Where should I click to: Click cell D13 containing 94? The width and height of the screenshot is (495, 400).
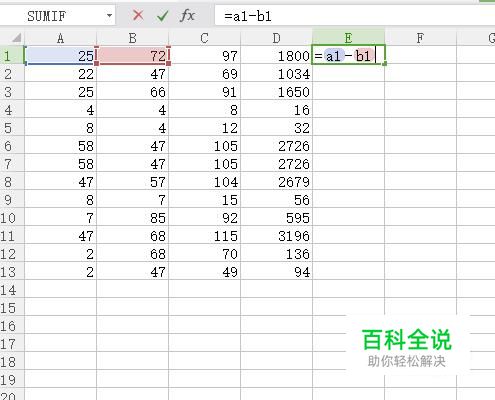coord(276,271)
